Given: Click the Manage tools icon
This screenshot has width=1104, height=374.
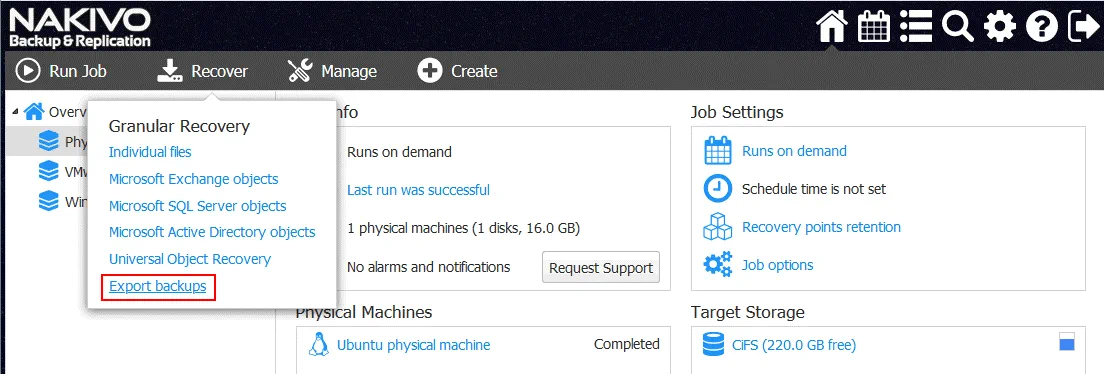Looking at the screenshot, I should pyautogui.click(x=300, y=70).
